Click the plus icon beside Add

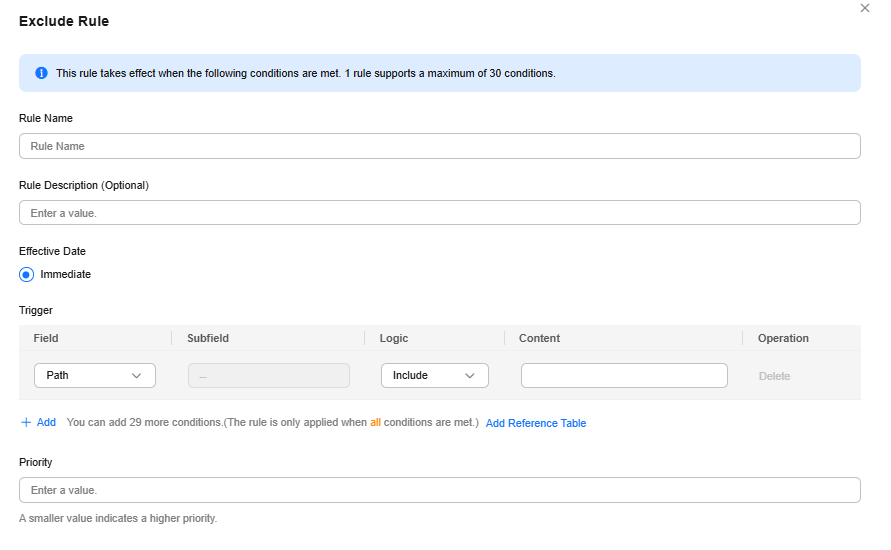pos(26,422)
